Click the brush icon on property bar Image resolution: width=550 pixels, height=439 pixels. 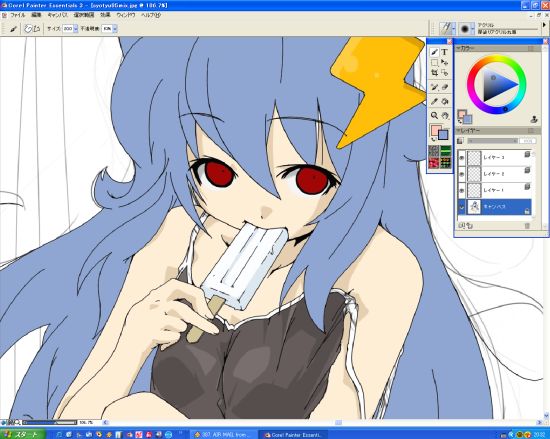13,29
